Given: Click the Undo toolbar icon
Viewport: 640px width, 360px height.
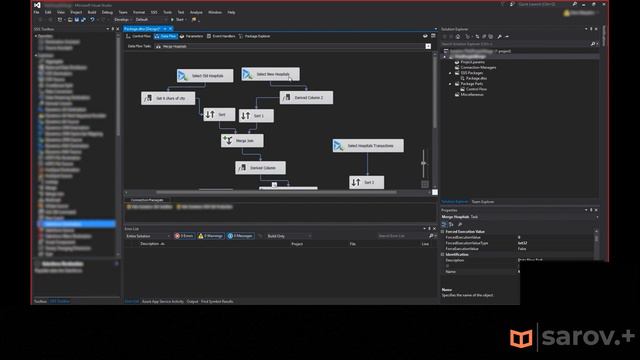Looking at the screenshot, I should pos(92,20).
